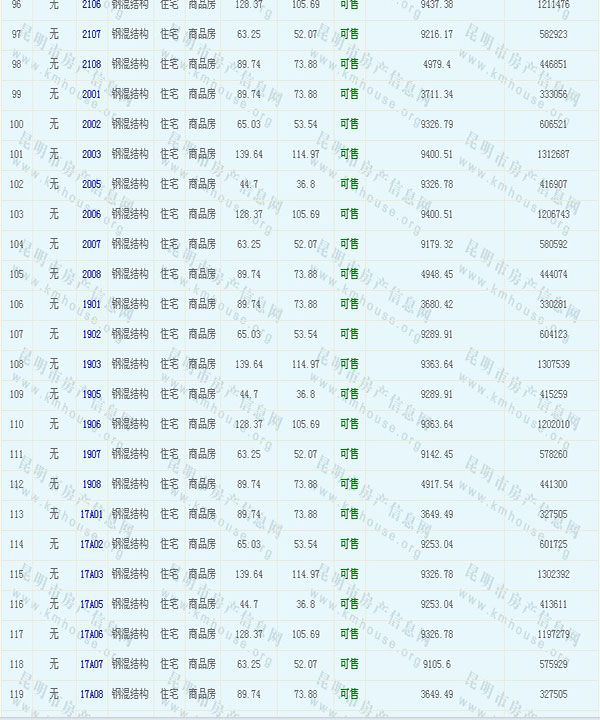Click unit 1902 link
Screen dimensions: 600x720
point(91,334)
